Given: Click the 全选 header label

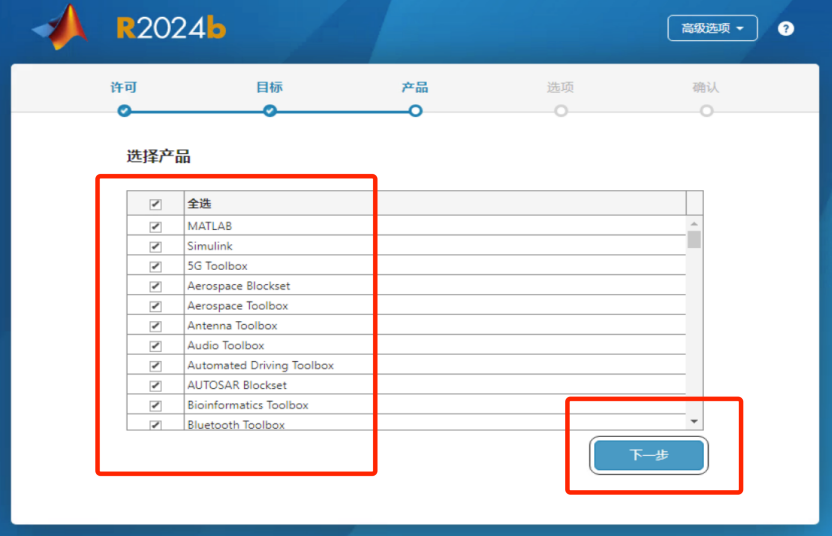Looking at the screenshot, I should click(200, 203).
